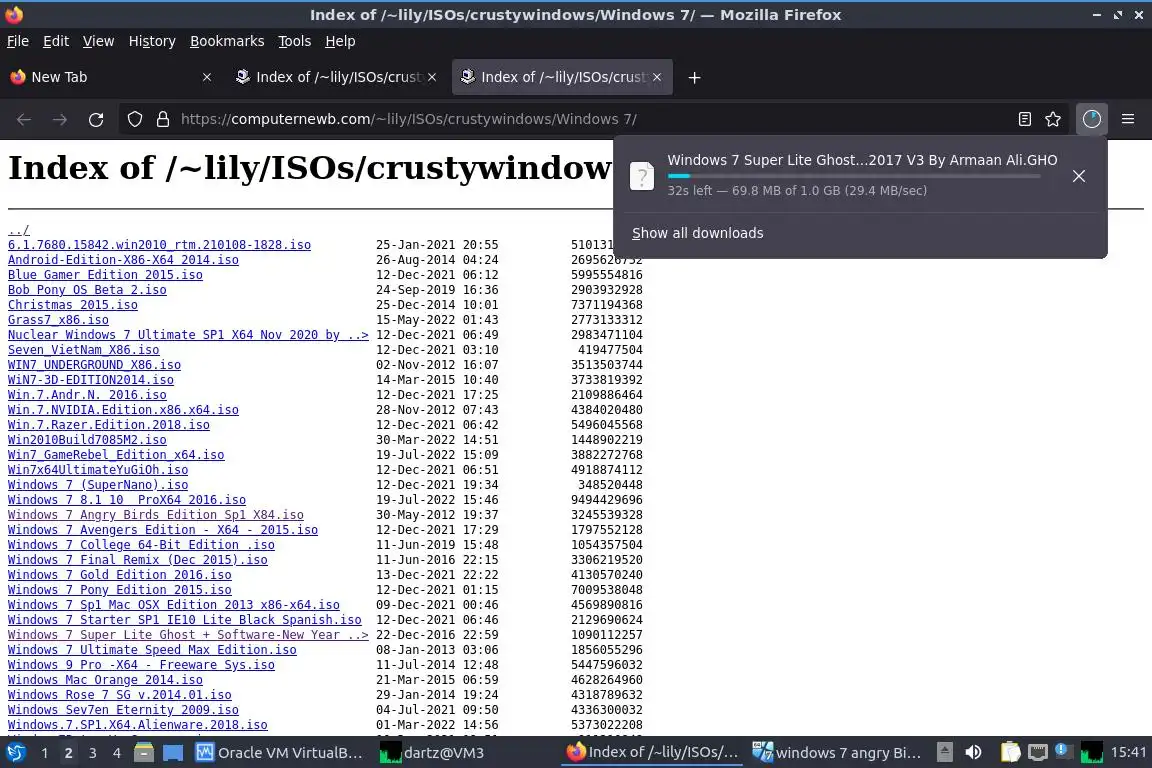The width and height of the screenshot is (1152, 768).
Task: Reload the current page
Action: (x=96, y=119)
